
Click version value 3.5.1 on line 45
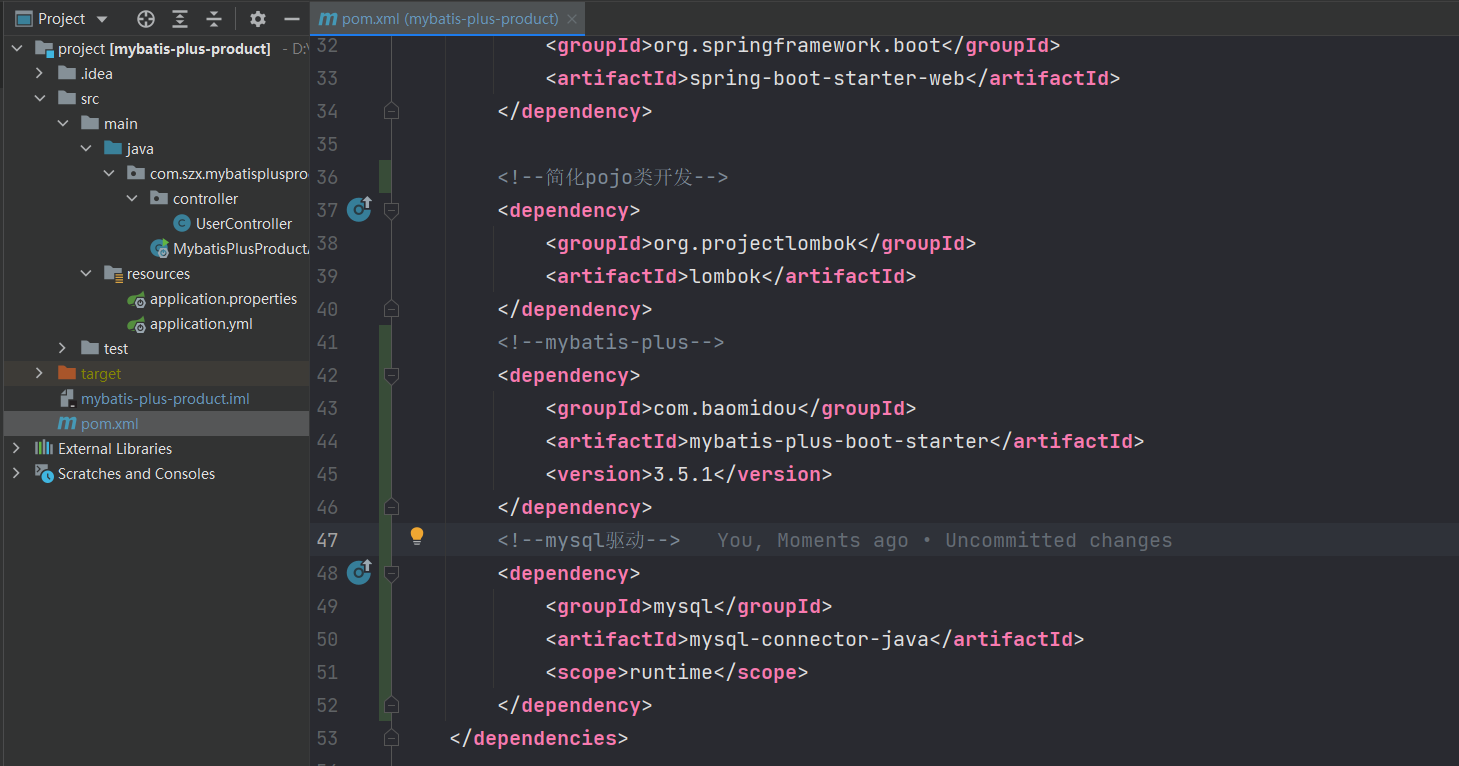point(683,474)
